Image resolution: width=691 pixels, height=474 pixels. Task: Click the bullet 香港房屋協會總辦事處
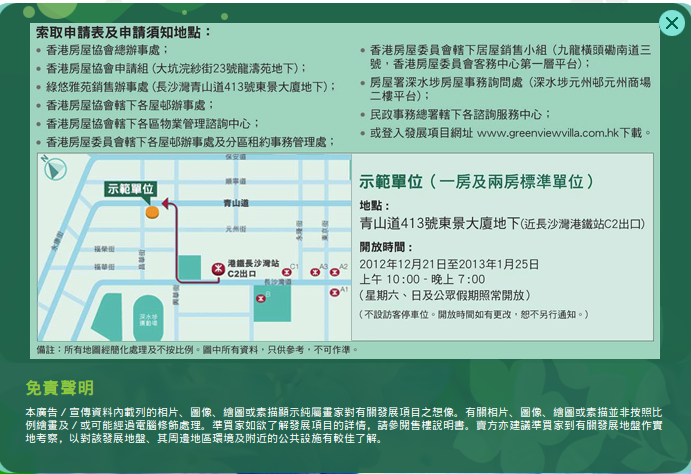coord(107,50)
